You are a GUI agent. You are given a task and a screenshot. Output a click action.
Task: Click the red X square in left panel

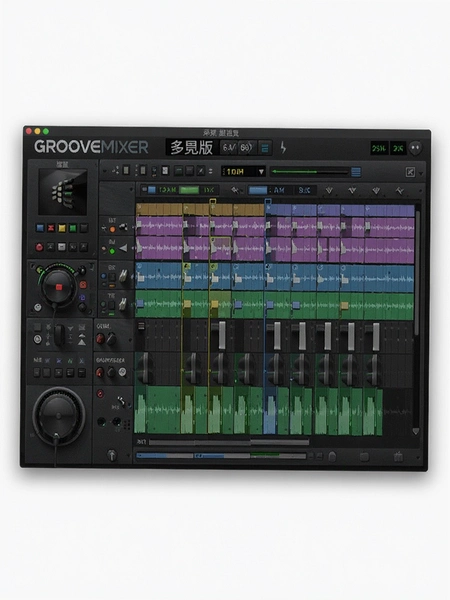coord(51,228)
